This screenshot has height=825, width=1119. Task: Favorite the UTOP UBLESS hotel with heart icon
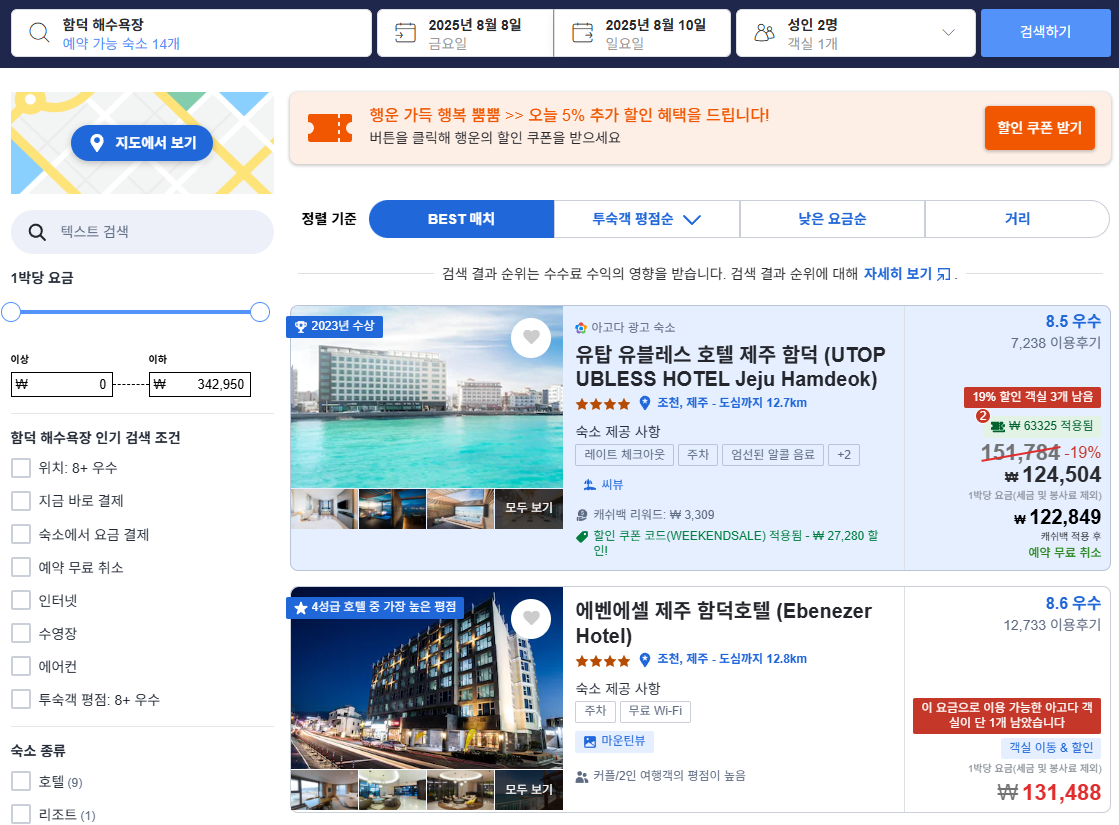point(531,337)
